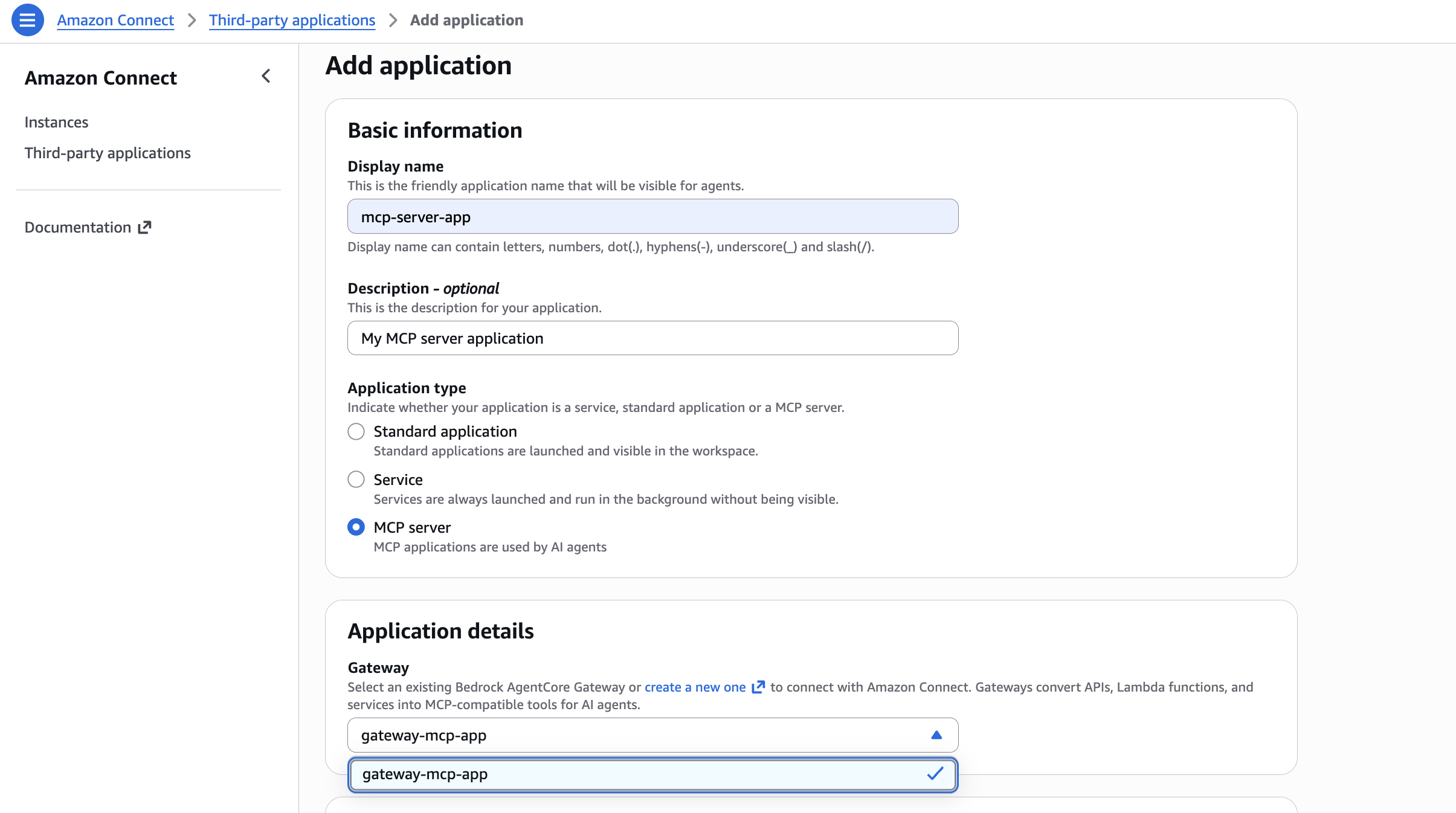Click the Third-party applications breadcrumb

(292, 20)
